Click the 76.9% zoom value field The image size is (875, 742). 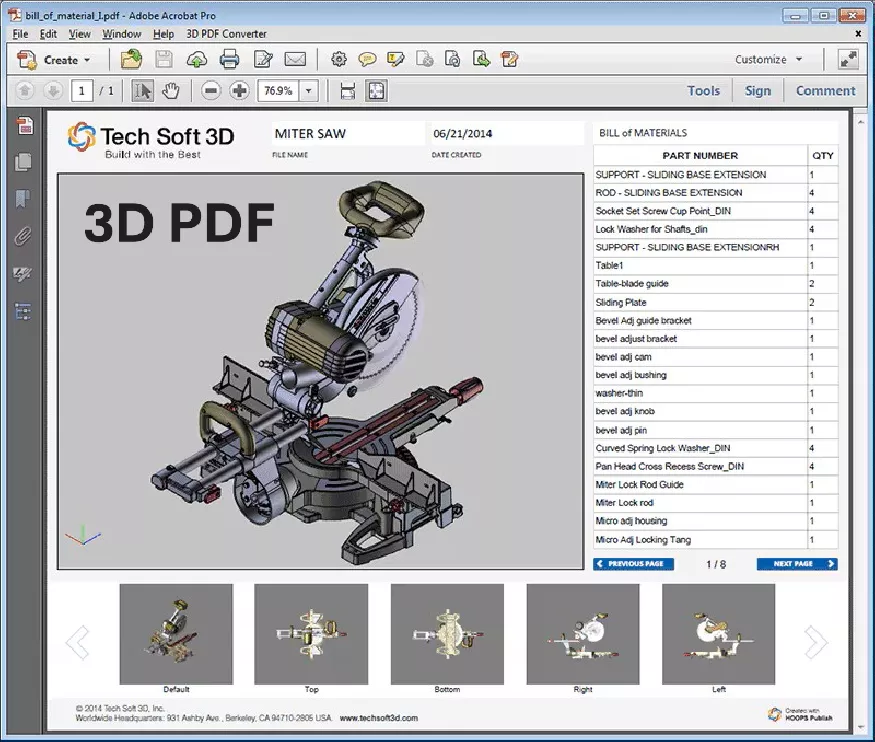point(278,91)
